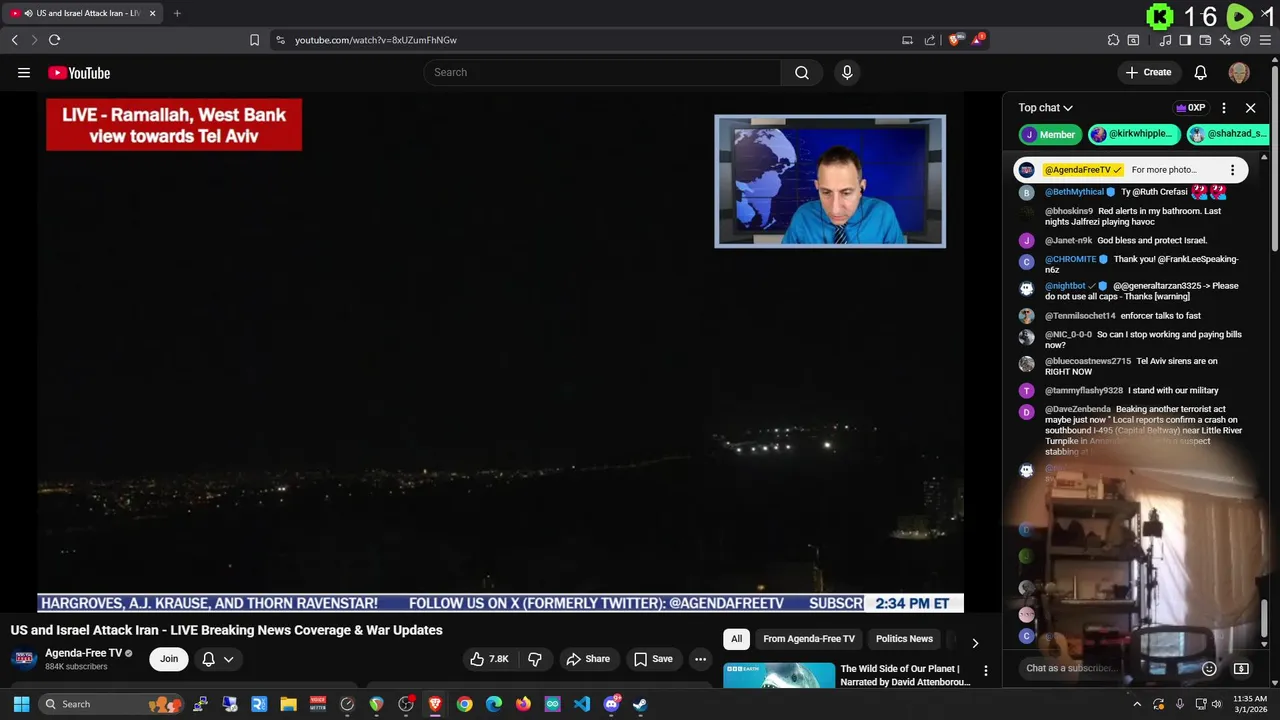Open the browser main menu
The height and width of the screenshot is (720, 1280).
tap(1265, 40)
